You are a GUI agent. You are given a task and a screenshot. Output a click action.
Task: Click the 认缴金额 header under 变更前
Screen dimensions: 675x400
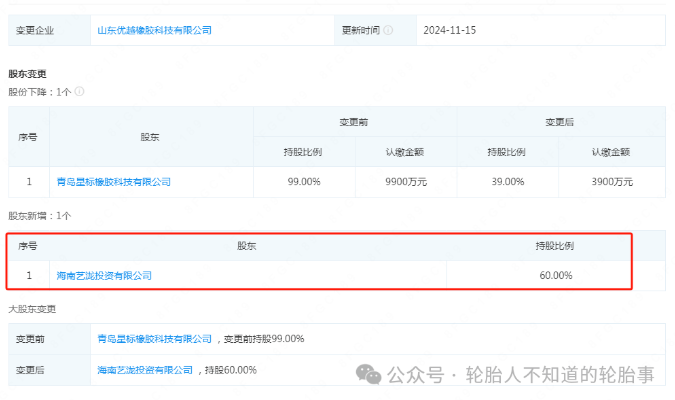tap(405, 152)
